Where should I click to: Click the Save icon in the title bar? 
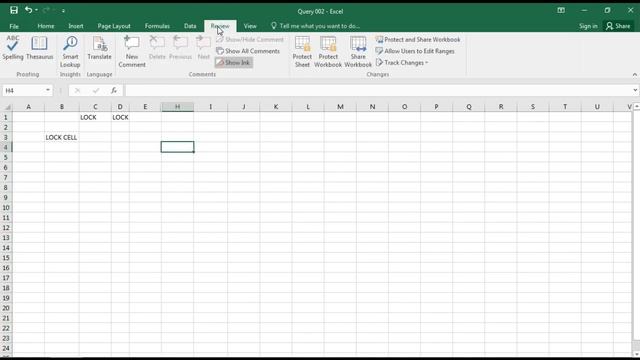tap(14, 10)
